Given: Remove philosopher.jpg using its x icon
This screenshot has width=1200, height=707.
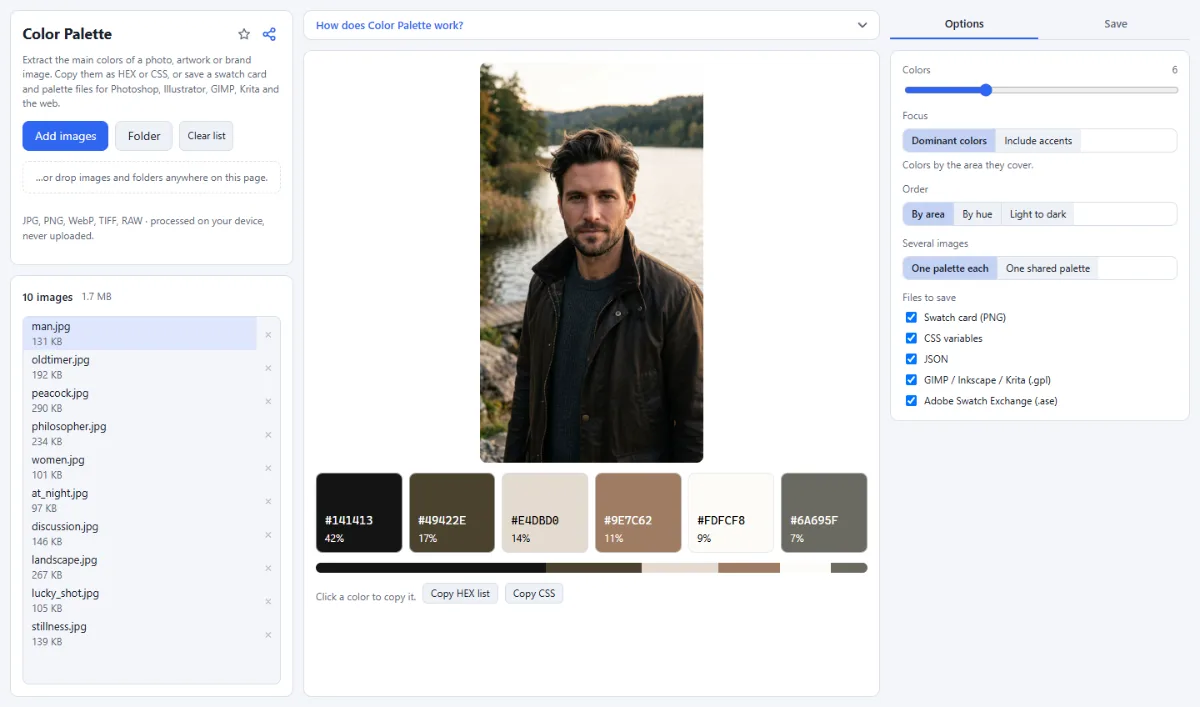Looking at the screenshot, I should point(268,435).
